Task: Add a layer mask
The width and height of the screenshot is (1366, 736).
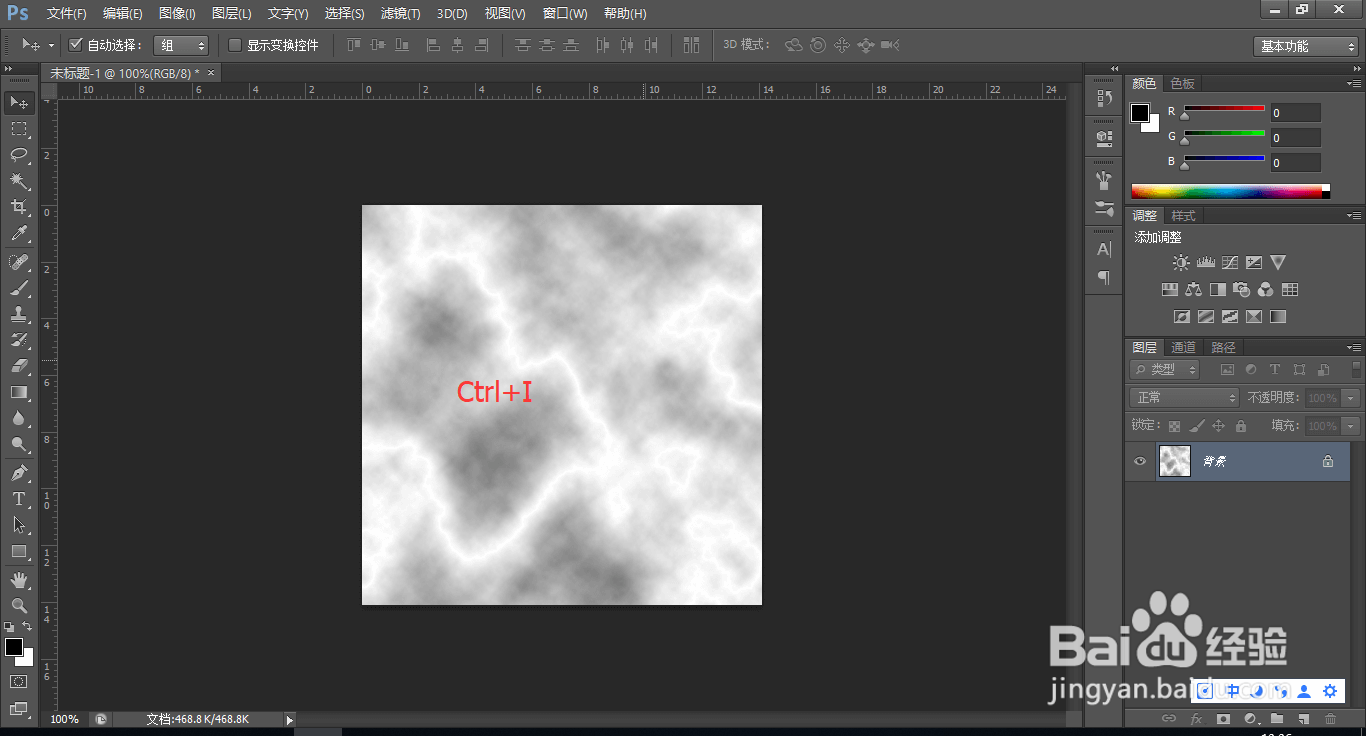Action: tap(1223, 719)
